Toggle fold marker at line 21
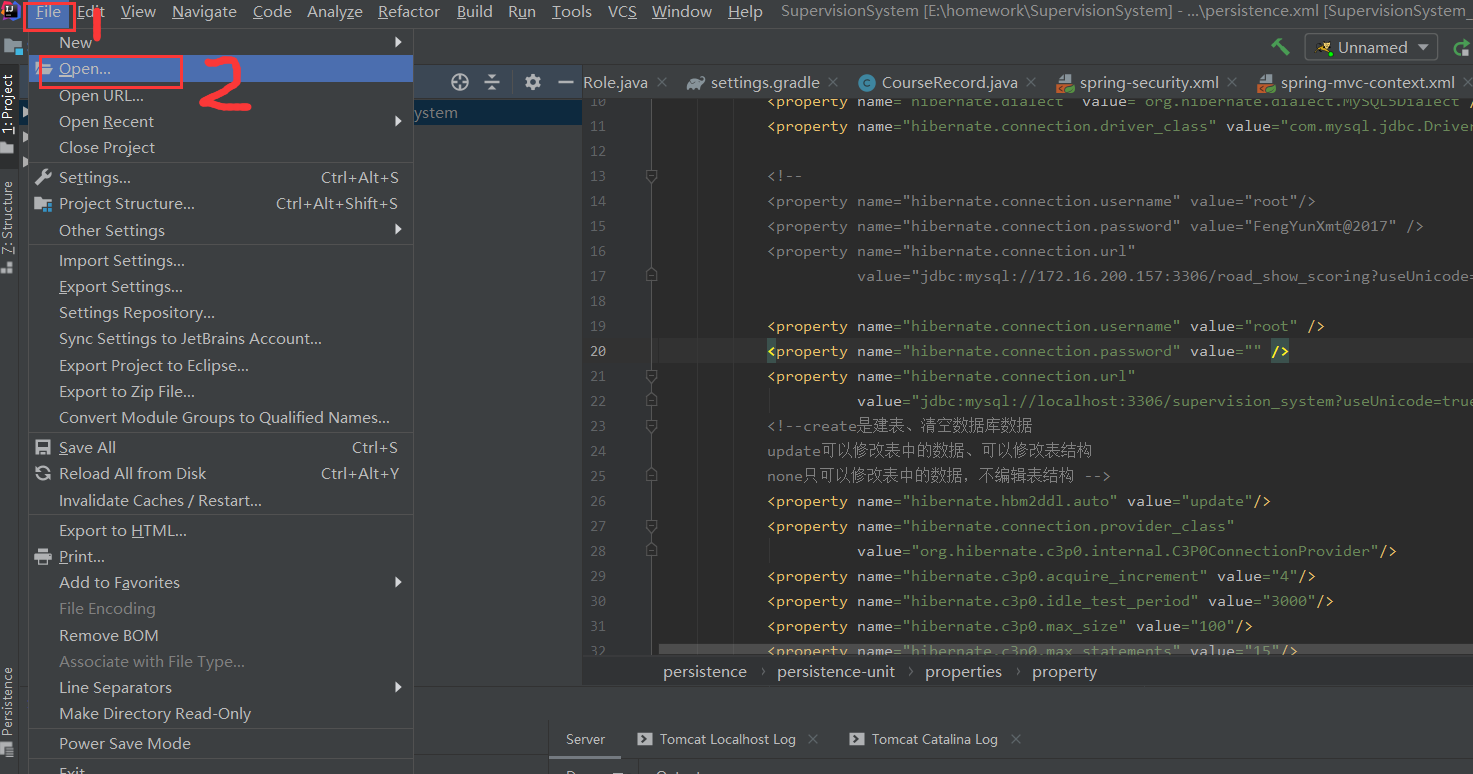1473x774 pixels. [x=651, y=376]
